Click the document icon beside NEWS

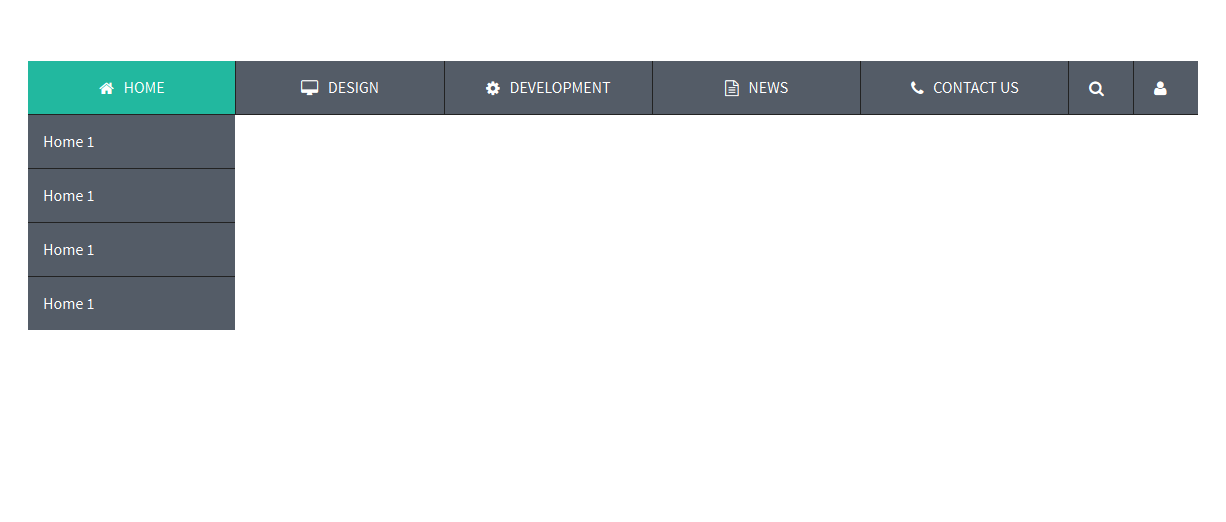click(732, 88)
